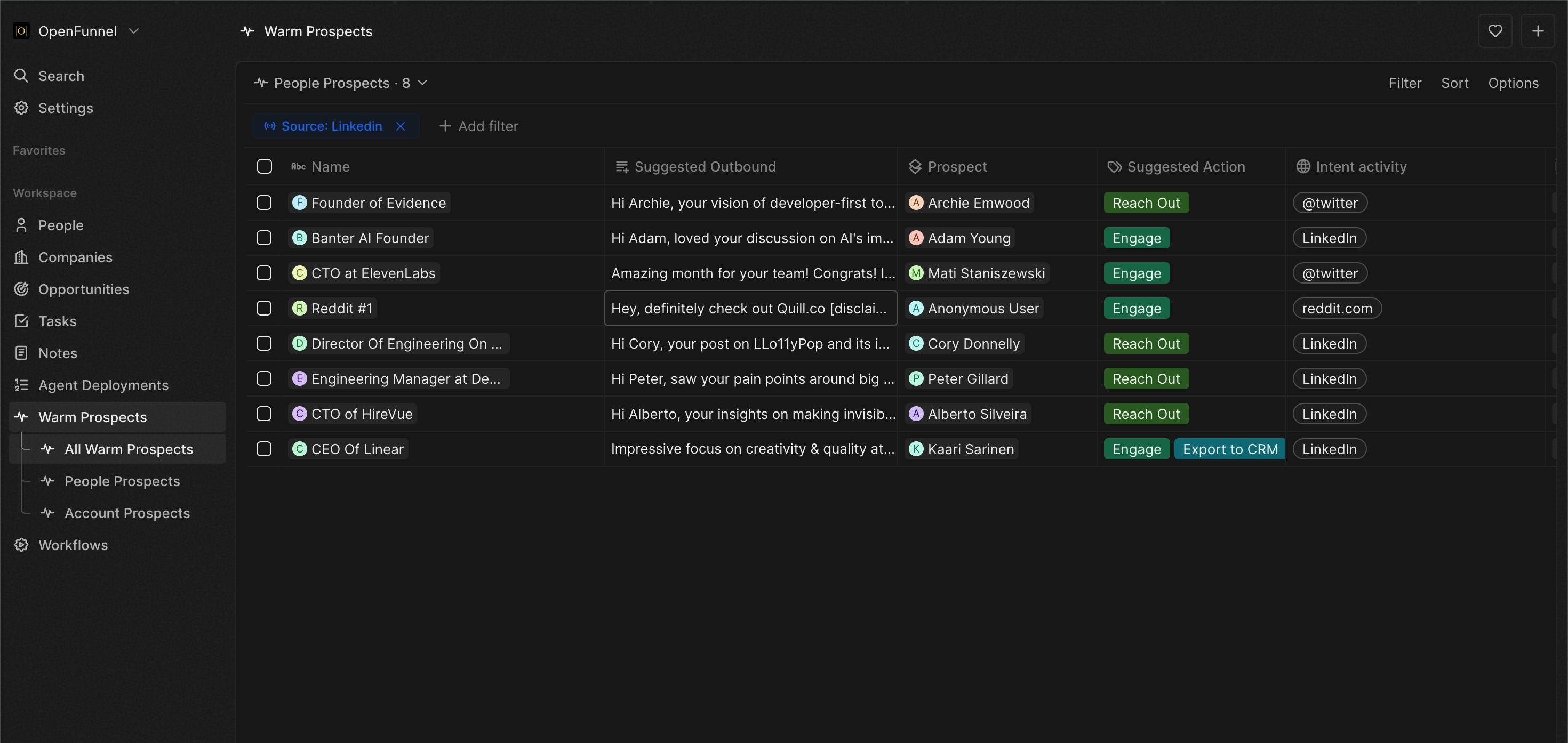Click the Filter button
Image resolution: width=1568 pixels, height=743 pixels.
(1405, 83)
